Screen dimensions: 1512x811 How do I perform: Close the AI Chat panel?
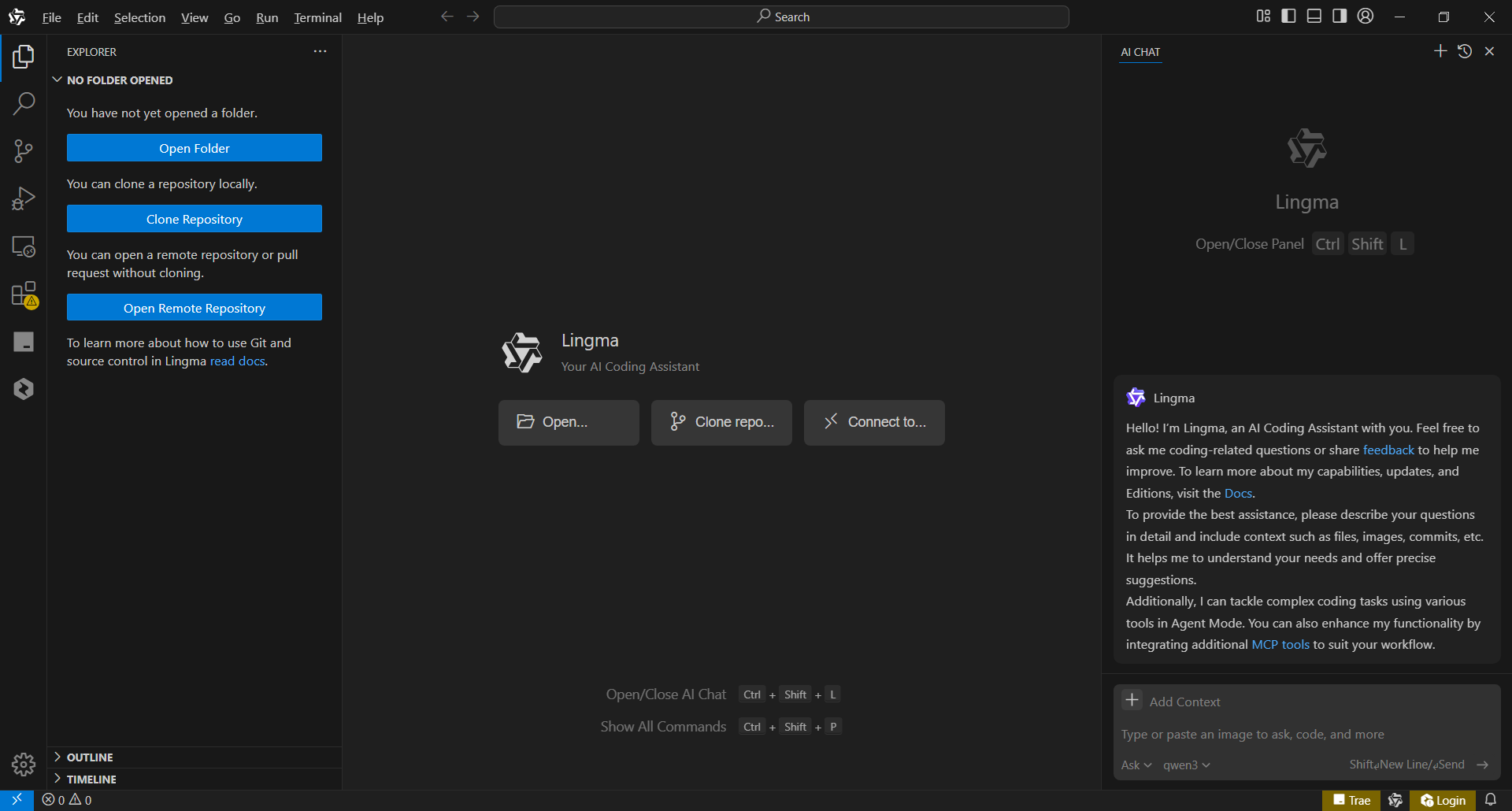pyautogui.click(x=1489, y=51)
